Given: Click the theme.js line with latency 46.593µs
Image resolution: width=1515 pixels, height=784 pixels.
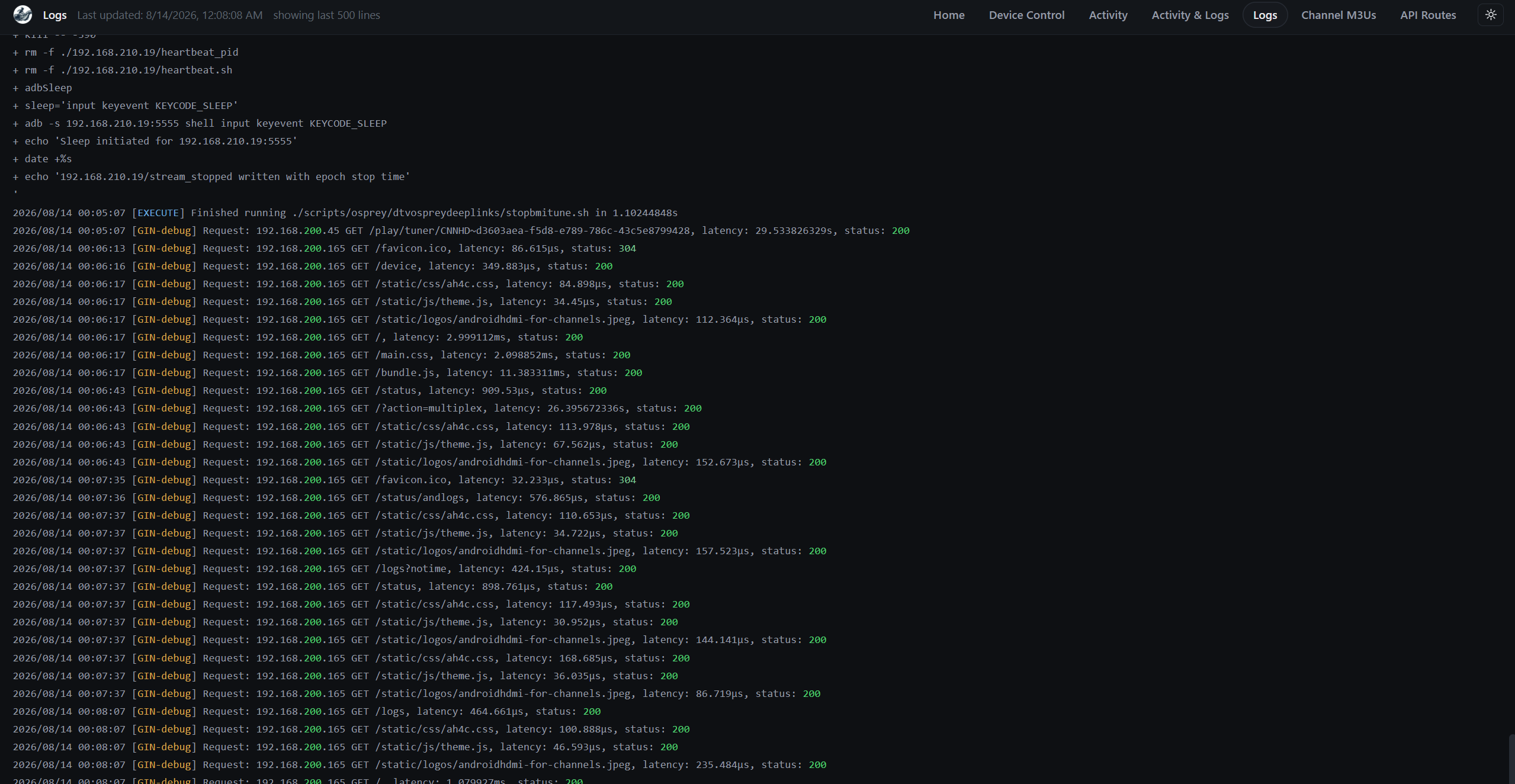Looking at the screenshot, I should [x=345, y=747].
